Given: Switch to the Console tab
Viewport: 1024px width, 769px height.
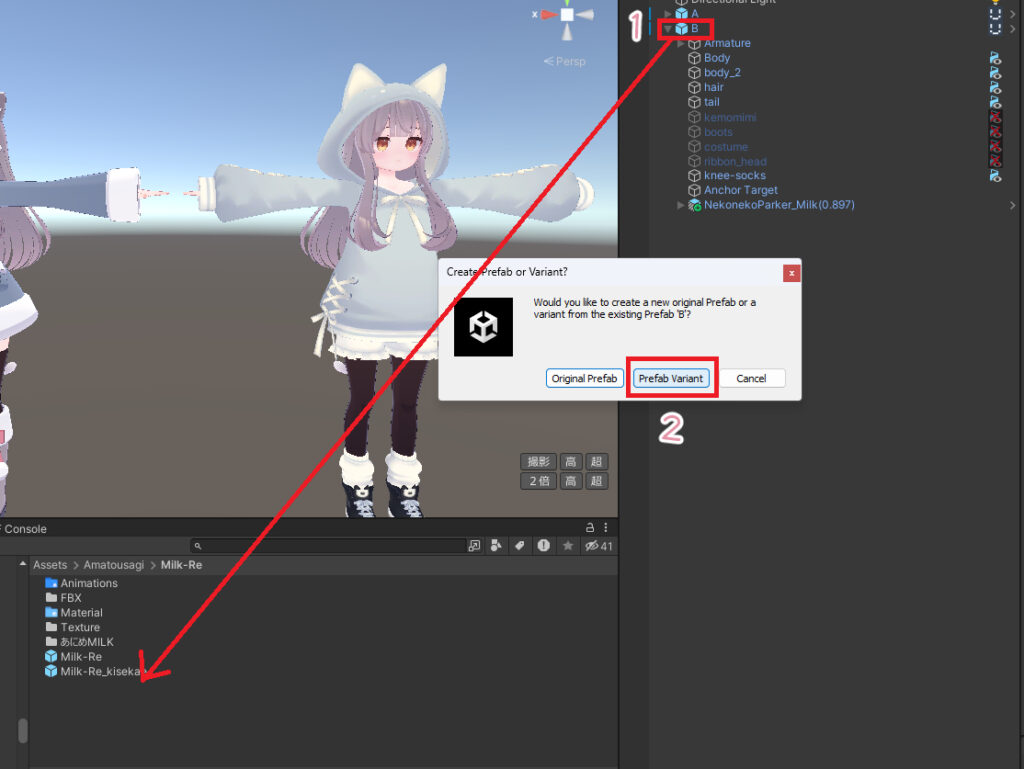Looking at the screenshot, I should point(25,529).
